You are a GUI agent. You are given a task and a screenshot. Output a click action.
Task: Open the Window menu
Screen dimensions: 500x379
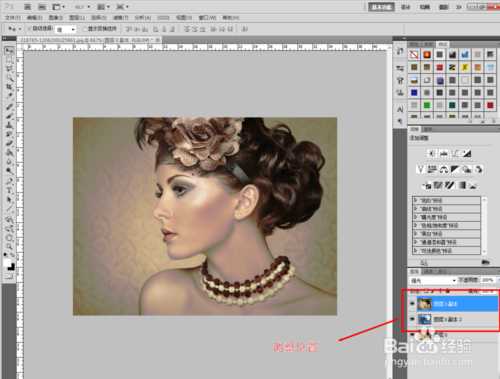pos(207,18)
